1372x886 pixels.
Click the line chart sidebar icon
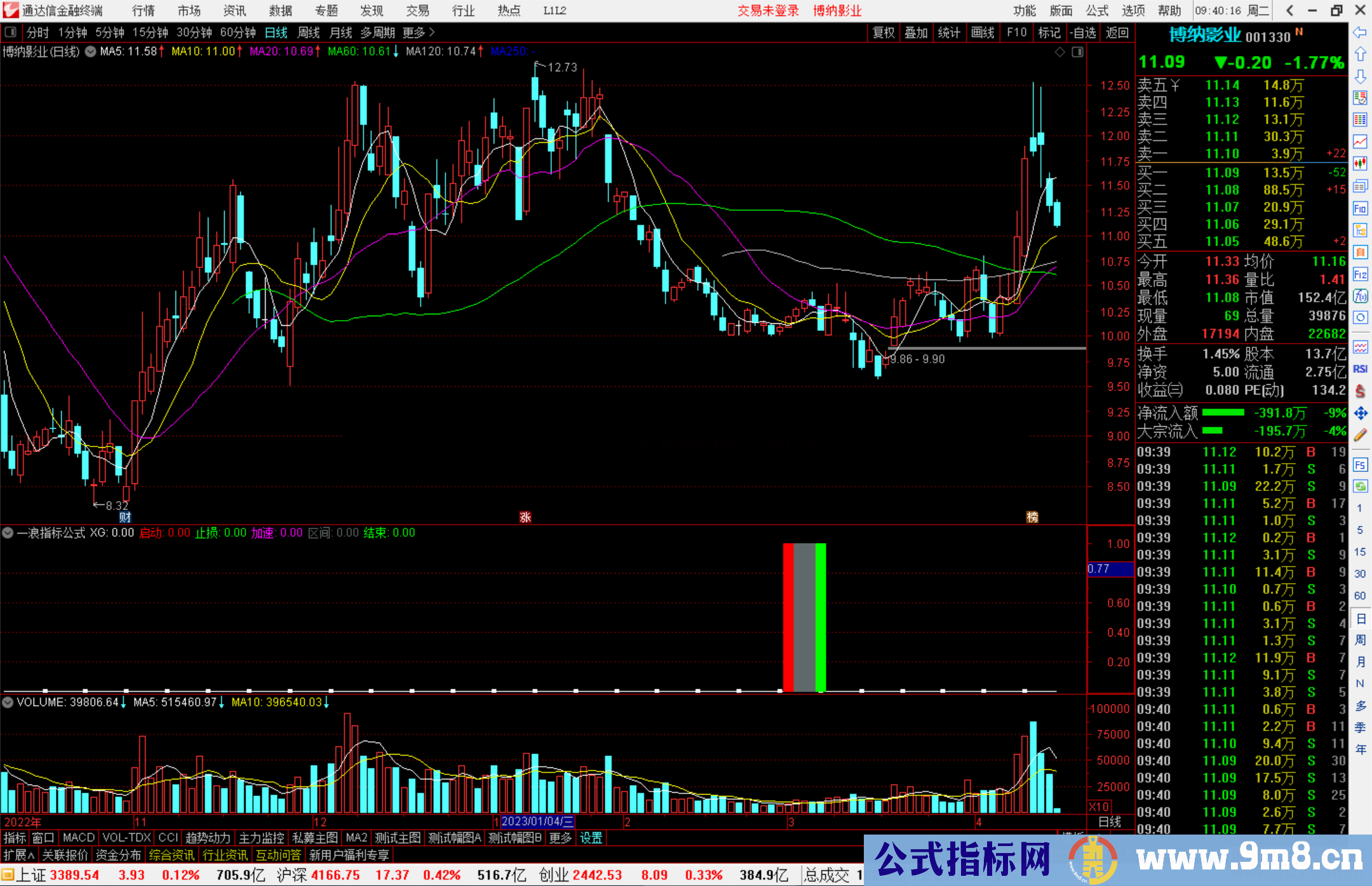coord(1360,142)
